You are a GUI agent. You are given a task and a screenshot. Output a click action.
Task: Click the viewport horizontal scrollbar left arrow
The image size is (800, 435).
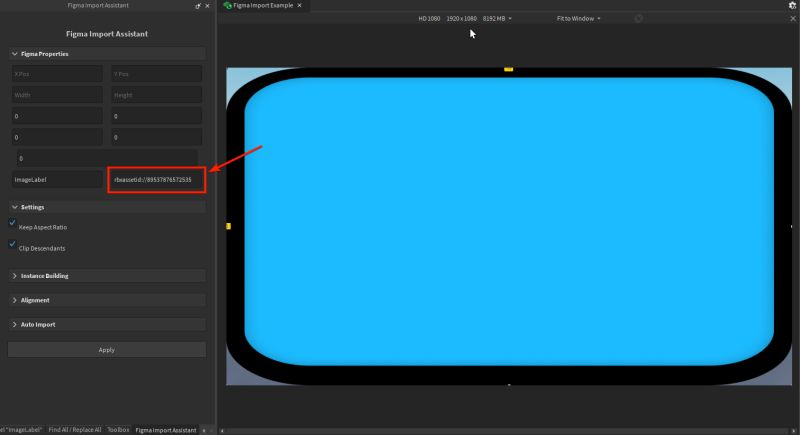222,431
